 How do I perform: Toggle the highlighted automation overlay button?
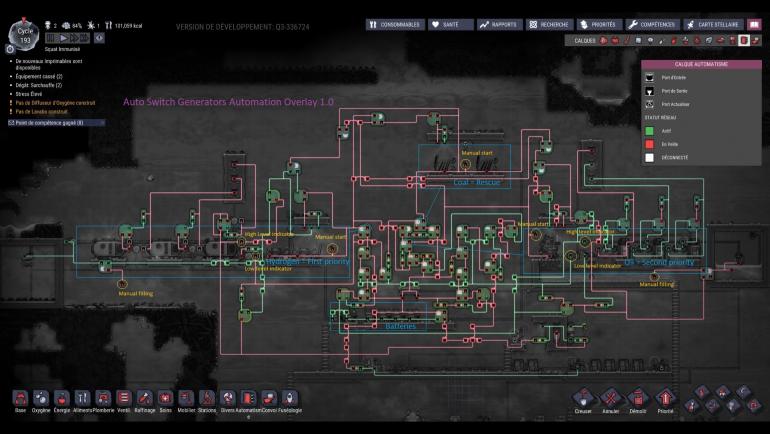pyautogui.click(x=744, y=40)
